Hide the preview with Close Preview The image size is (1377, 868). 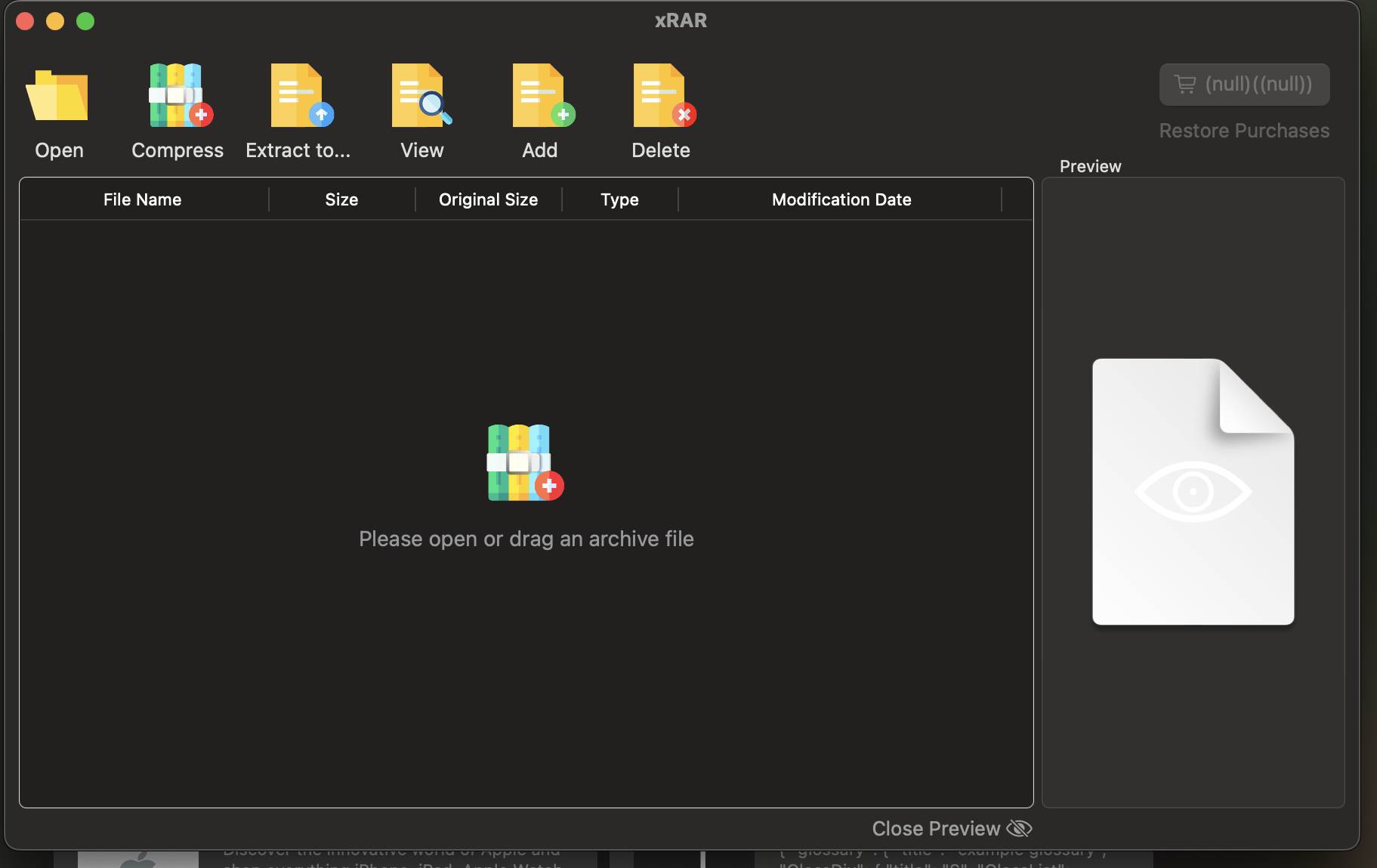pyautogui.click(x=936, y=829)
